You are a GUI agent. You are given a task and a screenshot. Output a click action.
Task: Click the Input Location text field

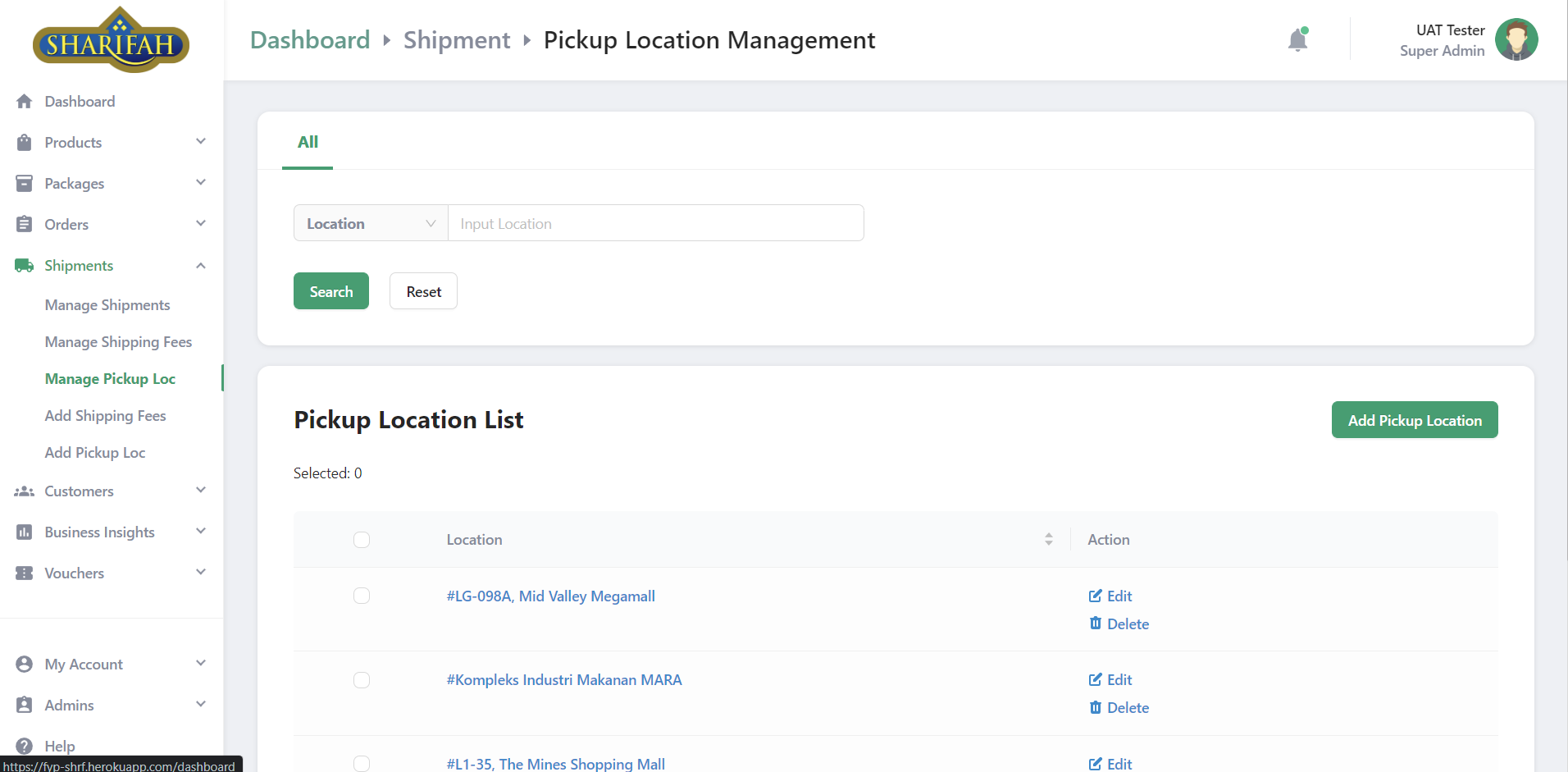click(655, 223)
